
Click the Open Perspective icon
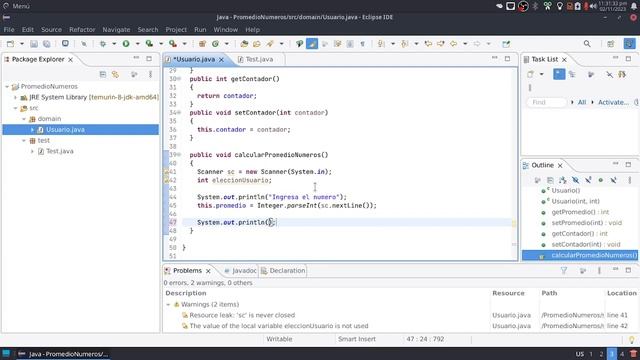[611, 44]
